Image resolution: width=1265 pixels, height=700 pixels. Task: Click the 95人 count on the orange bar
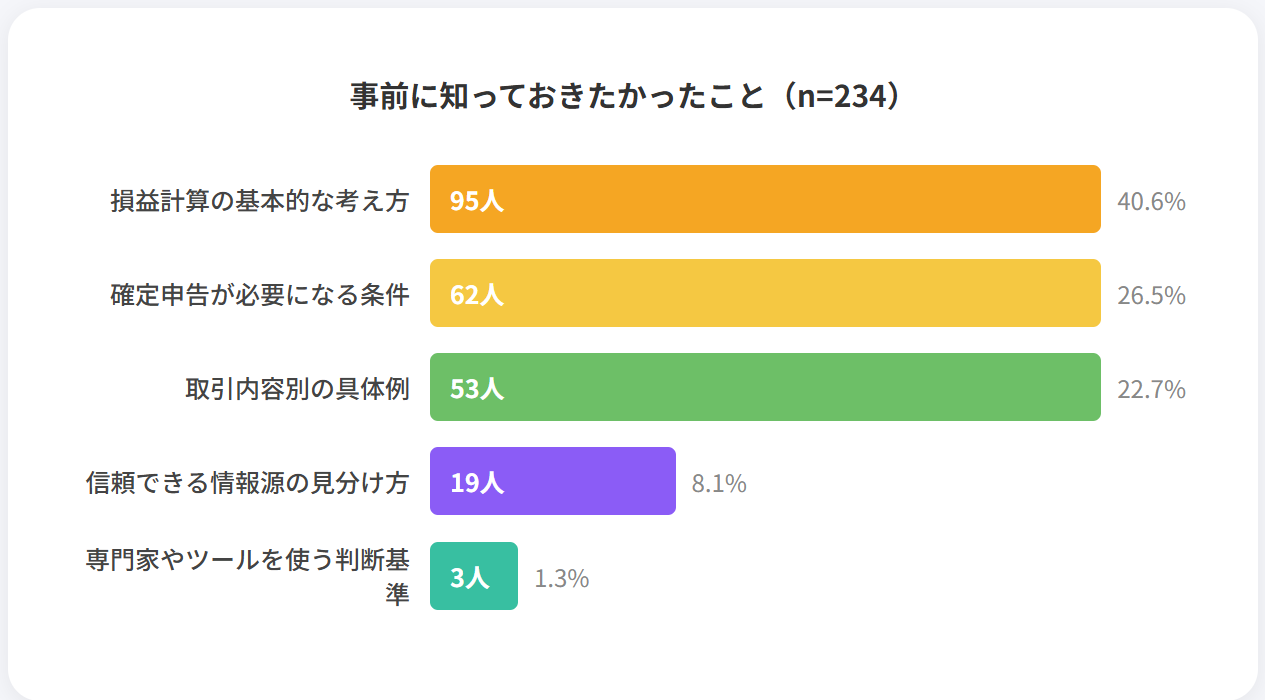point(476,200)
